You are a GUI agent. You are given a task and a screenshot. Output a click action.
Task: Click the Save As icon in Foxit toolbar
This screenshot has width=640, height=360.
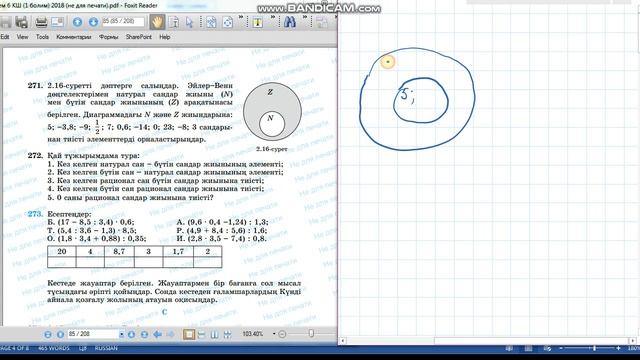(x=21, y=22)
